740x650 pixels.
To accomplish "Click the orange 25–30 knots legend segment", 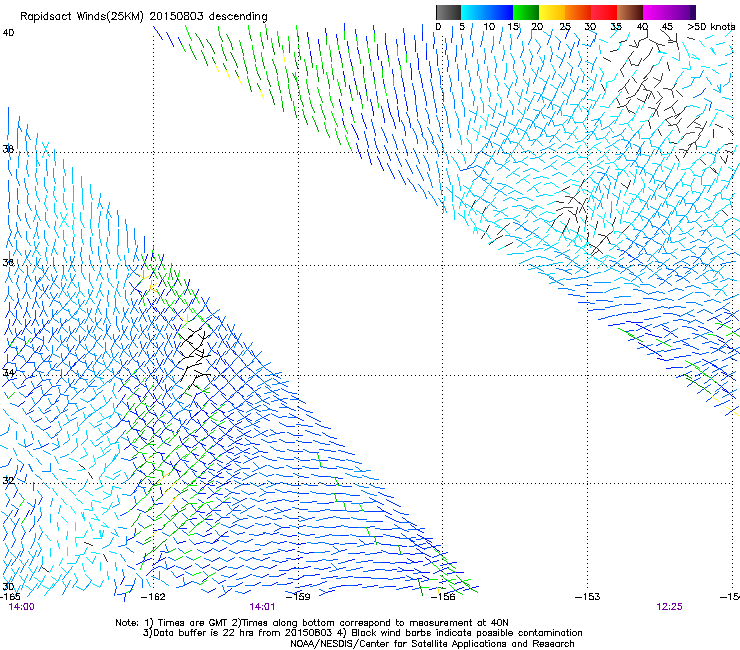I will (x=578, y=12).
